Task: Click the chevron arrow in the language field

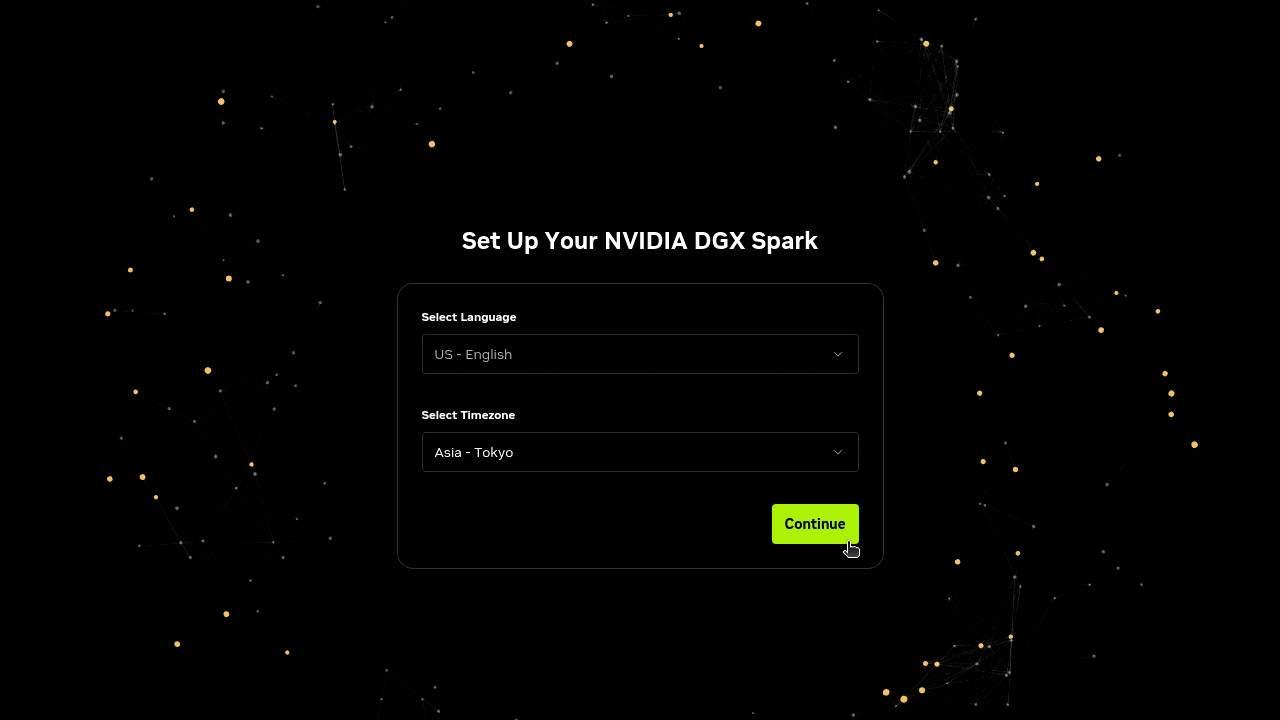Action: point(838,354)
